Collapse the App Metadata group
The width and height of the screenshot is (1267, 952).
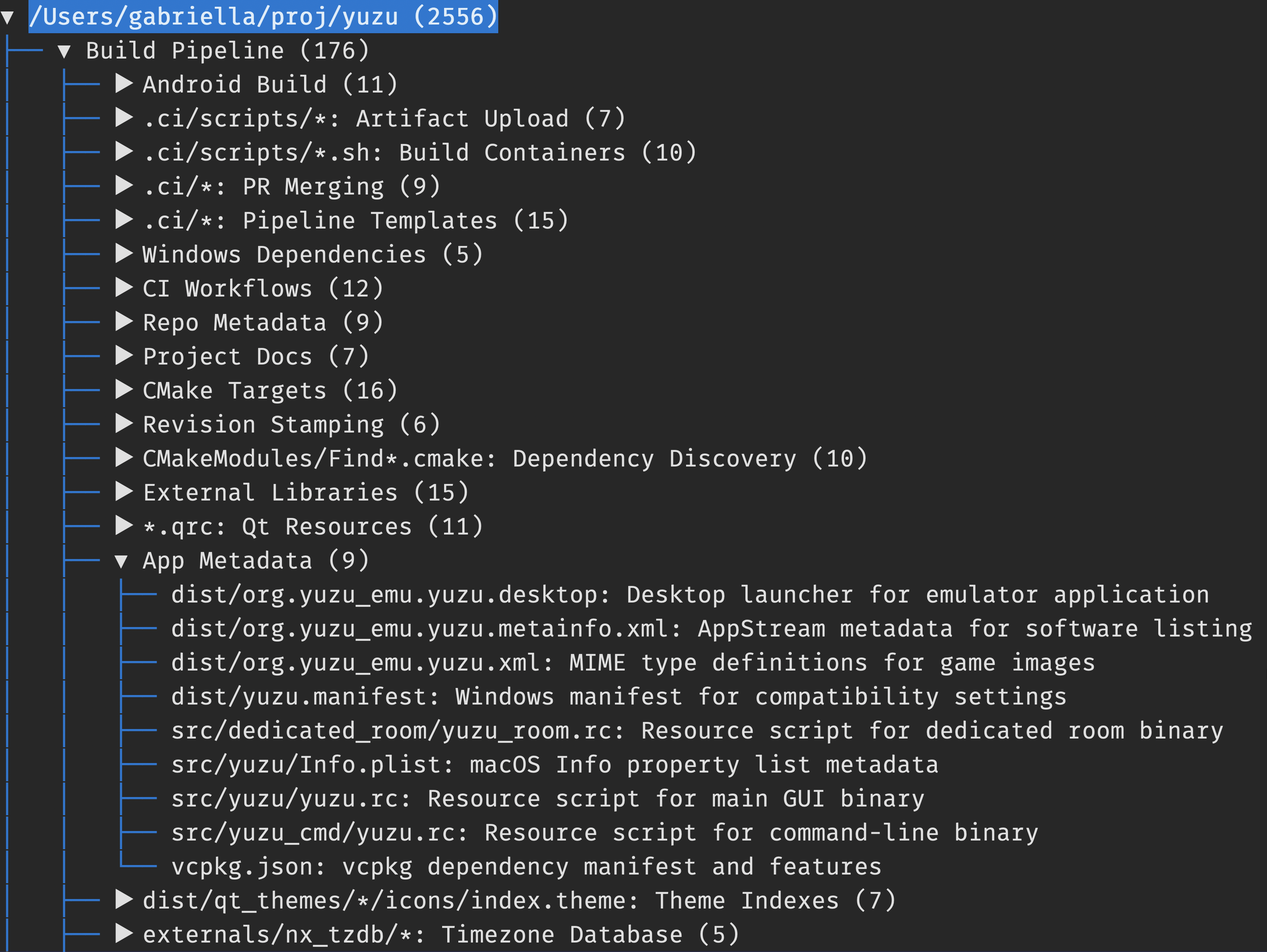click(121, 561)
